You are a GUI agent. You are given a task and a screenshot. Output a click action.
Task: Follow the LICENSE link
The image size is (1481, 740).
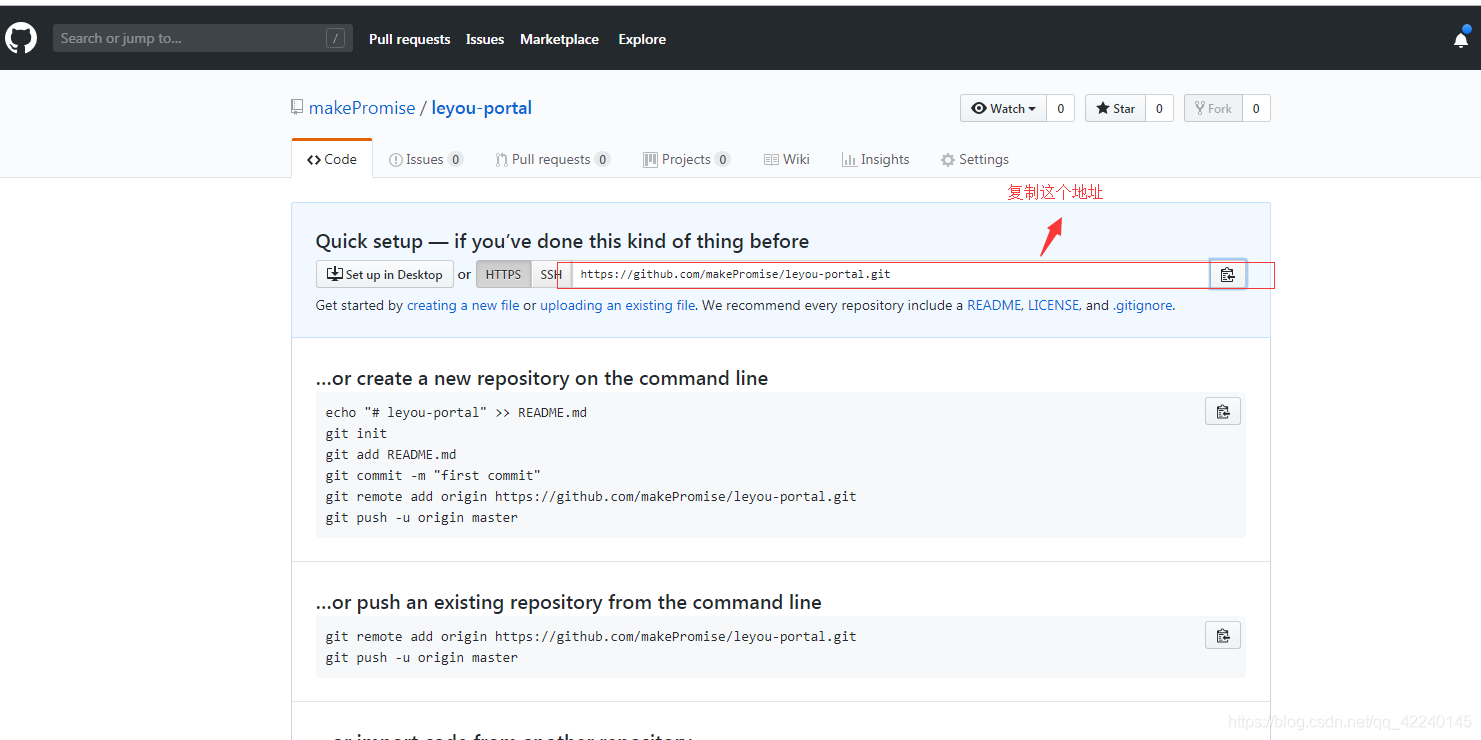[x=1054, y=305]
